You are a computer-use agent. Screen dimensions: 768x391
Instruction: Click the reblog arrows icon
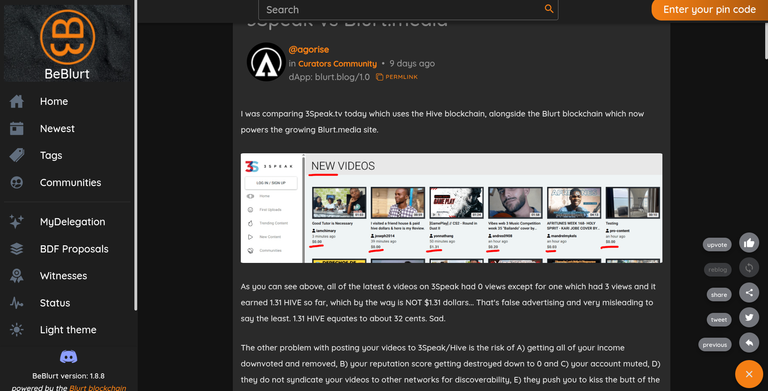click(749, 268)
